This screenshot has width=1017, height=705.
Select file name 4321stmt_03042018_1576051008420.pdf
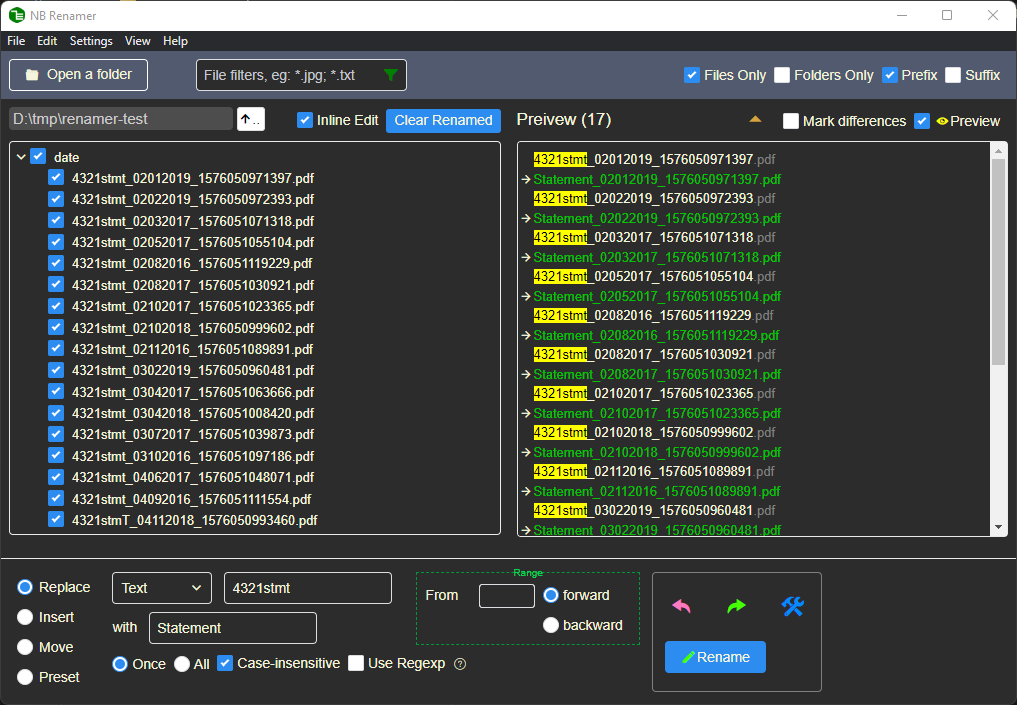pyautogui.click(x=193, y=413)
